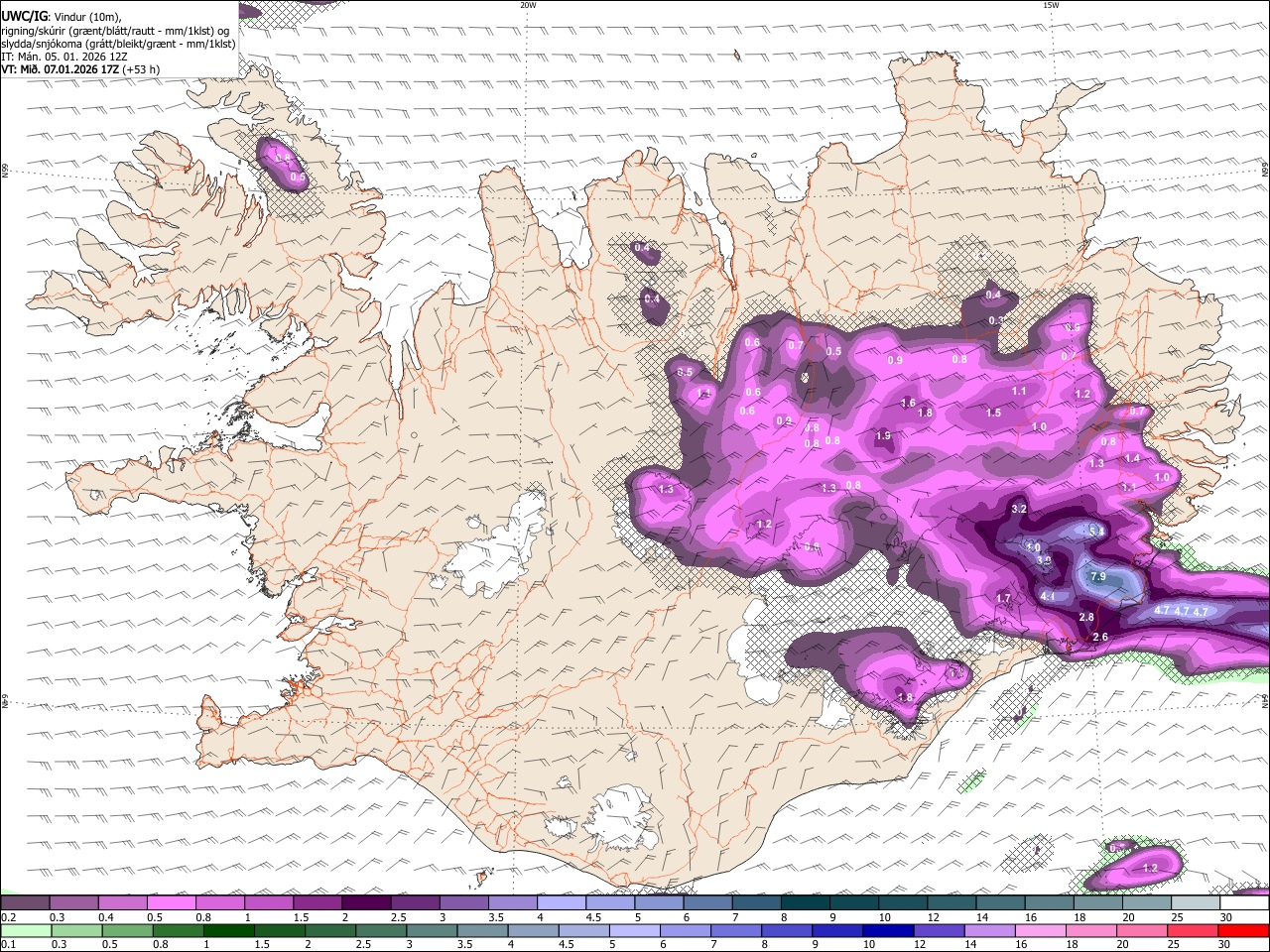Click the 1.5 value label on the map
The image size is (1270, 952).
[x=993, y=413]
